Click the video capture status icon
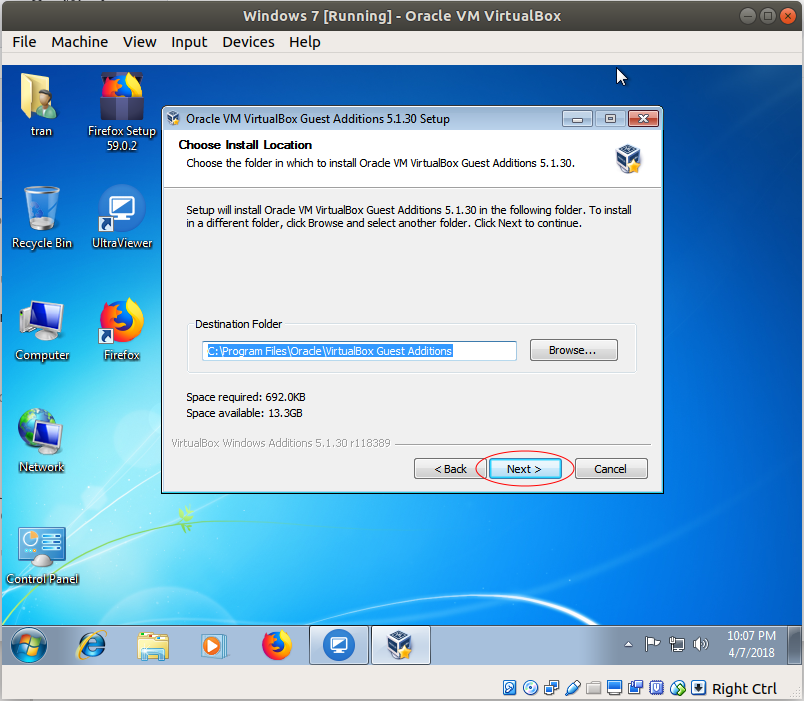The image size is (804, 701). [x=635, y=688]
